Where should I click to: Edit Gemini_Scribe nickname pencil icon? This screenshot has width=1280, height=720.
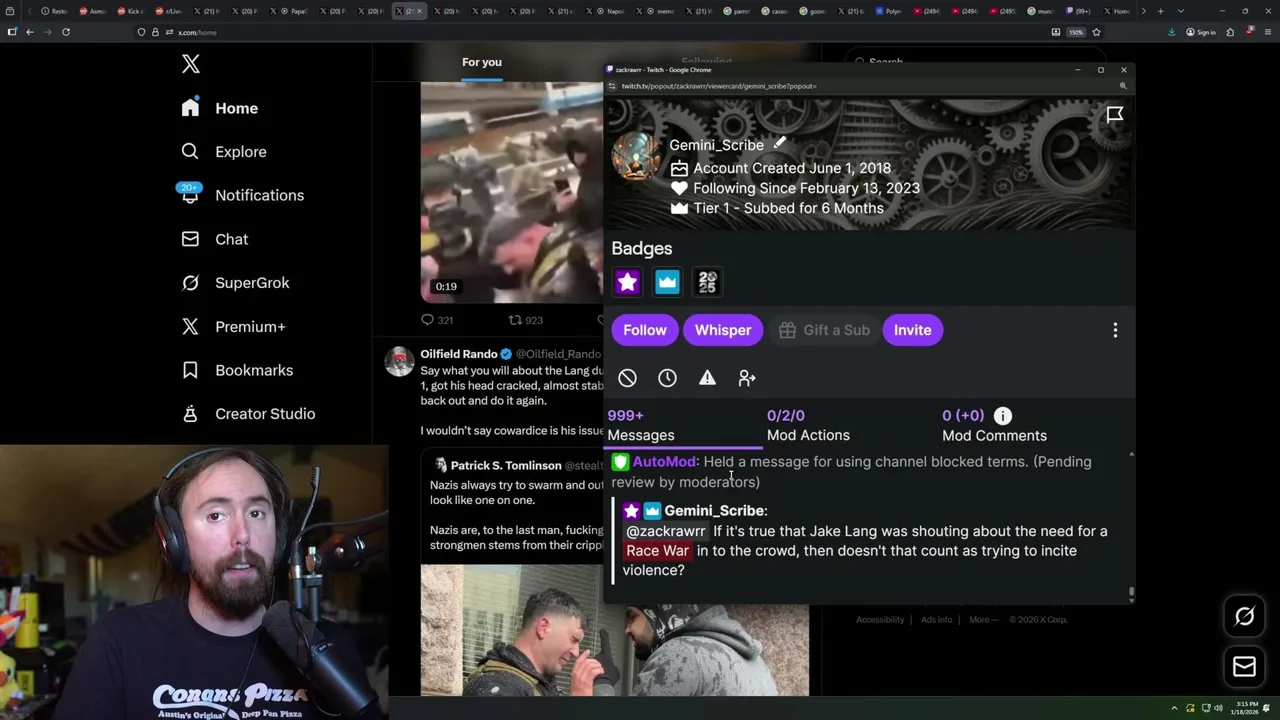tap(780, 144)
